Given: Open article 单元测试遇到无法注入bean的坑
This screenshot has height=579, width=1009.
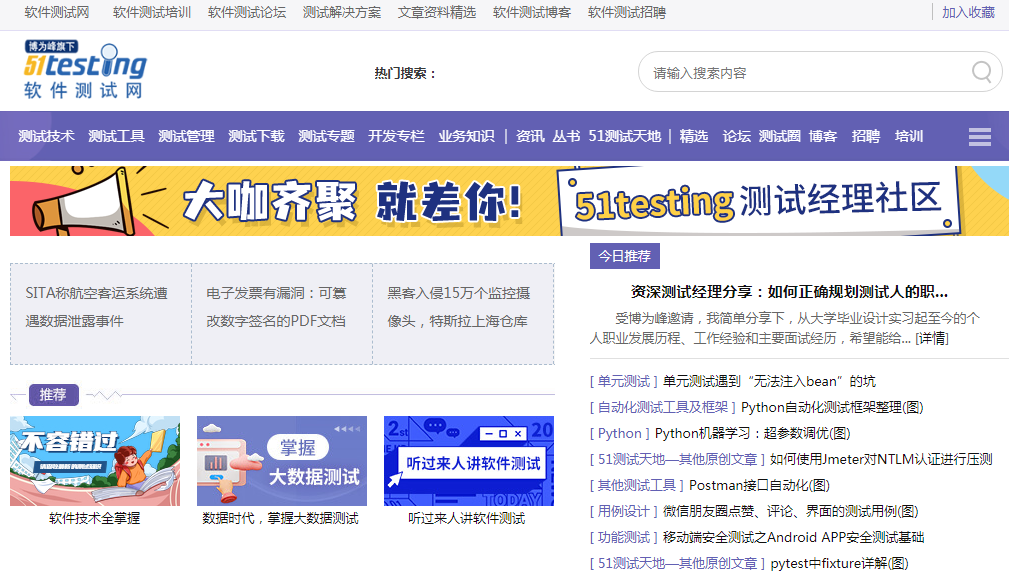Looking at the screenshot, I should click(x=769, y=381).
